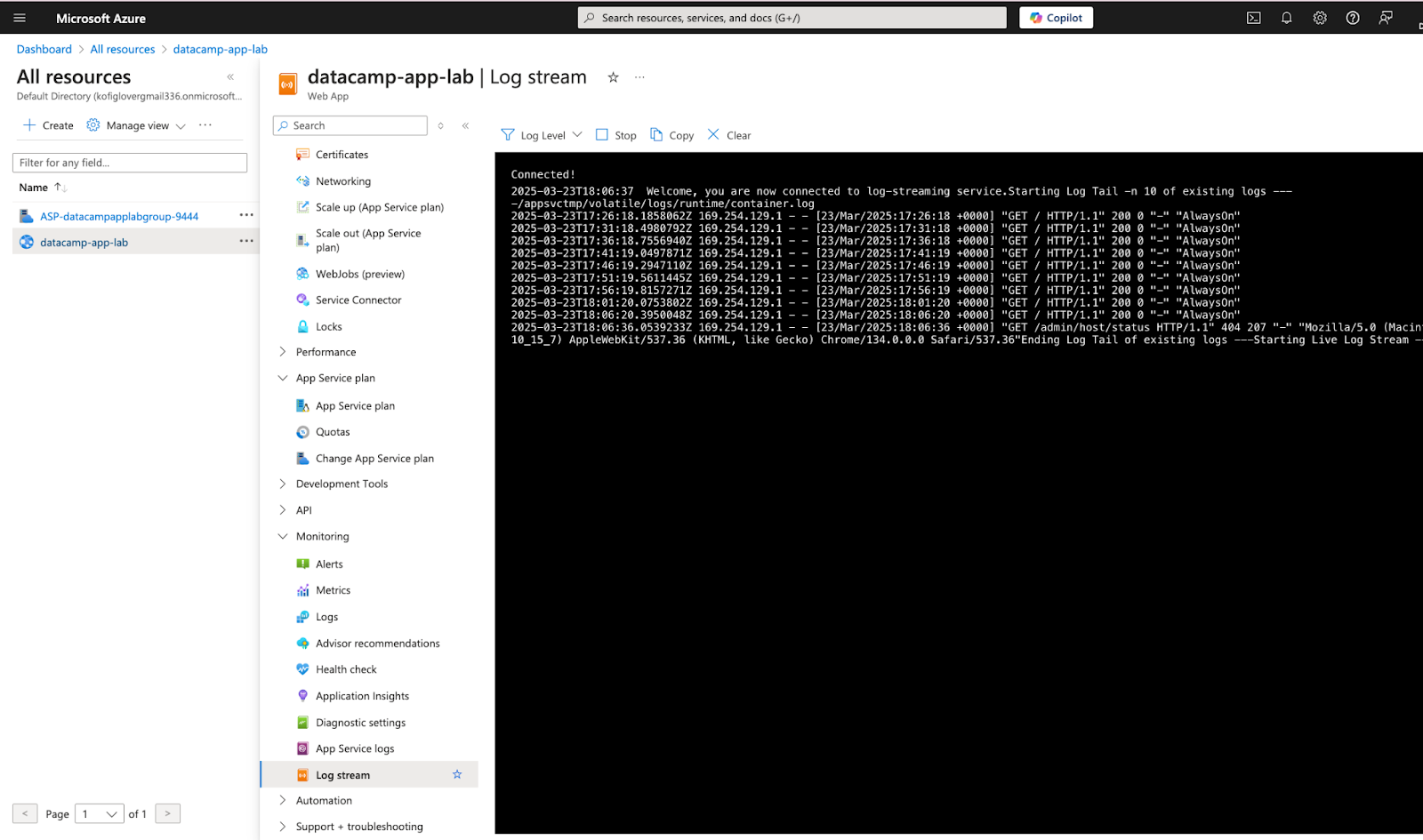Open Service Connector
This screenshot has height=840, width=1423.
pos(358,300)
